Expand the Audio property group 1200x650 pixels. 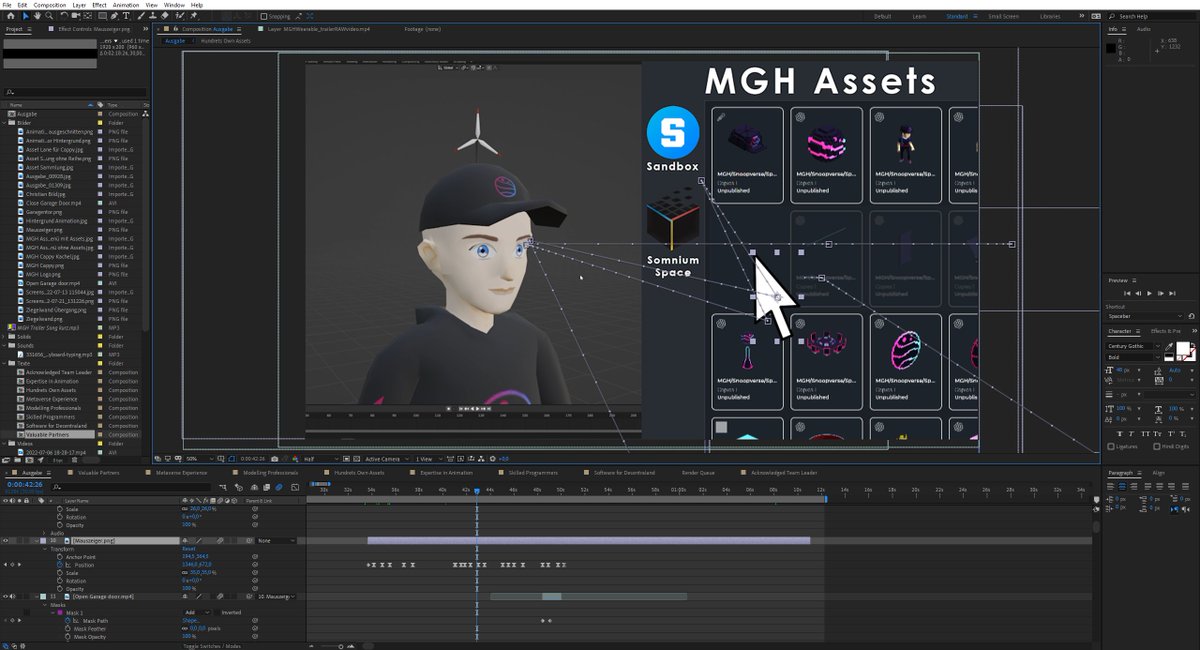(44, 533)
